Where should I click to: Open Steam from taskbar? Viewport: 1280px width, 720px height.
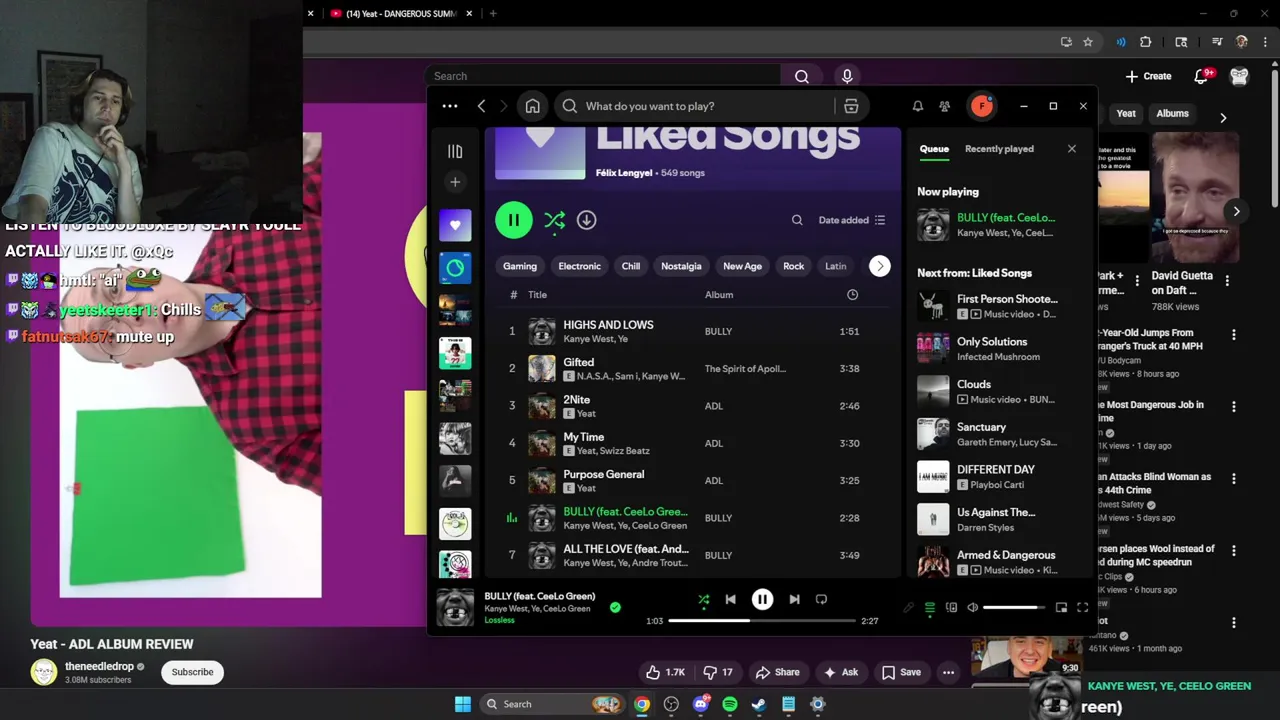(759, 704)
